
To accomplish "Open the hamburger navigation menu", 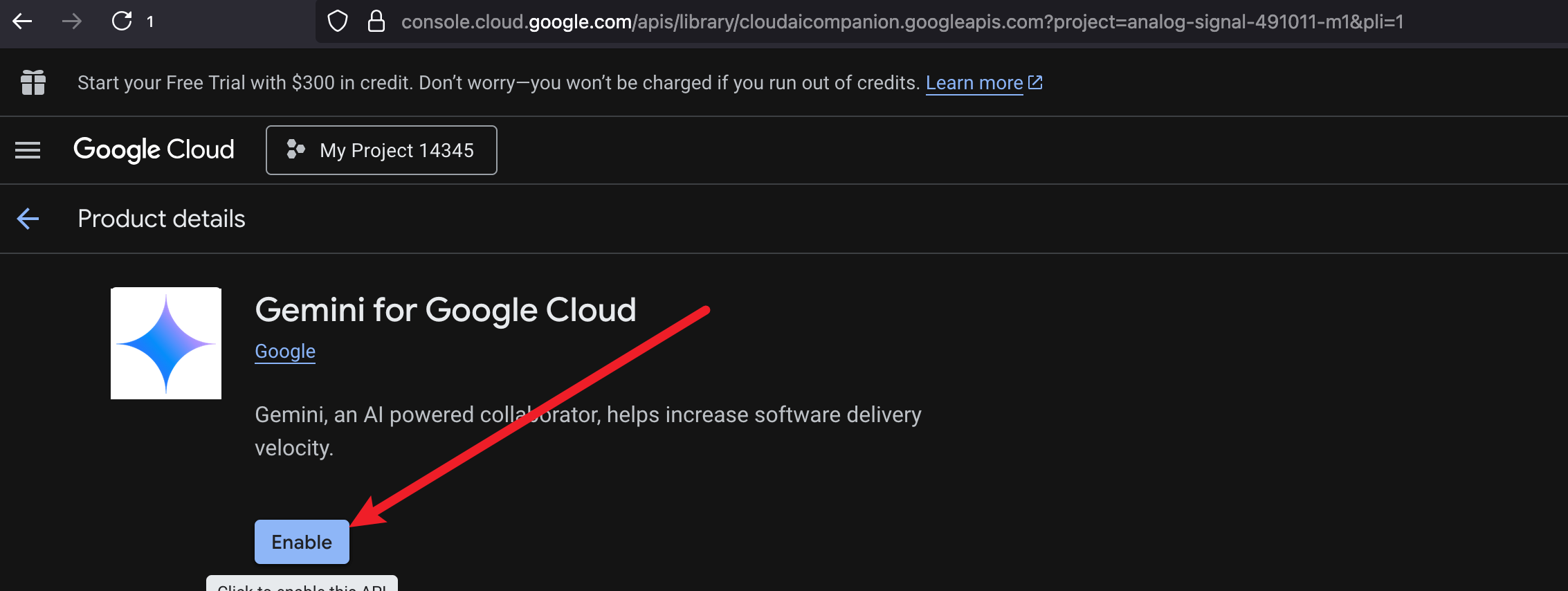I will [x=28, y=150].
